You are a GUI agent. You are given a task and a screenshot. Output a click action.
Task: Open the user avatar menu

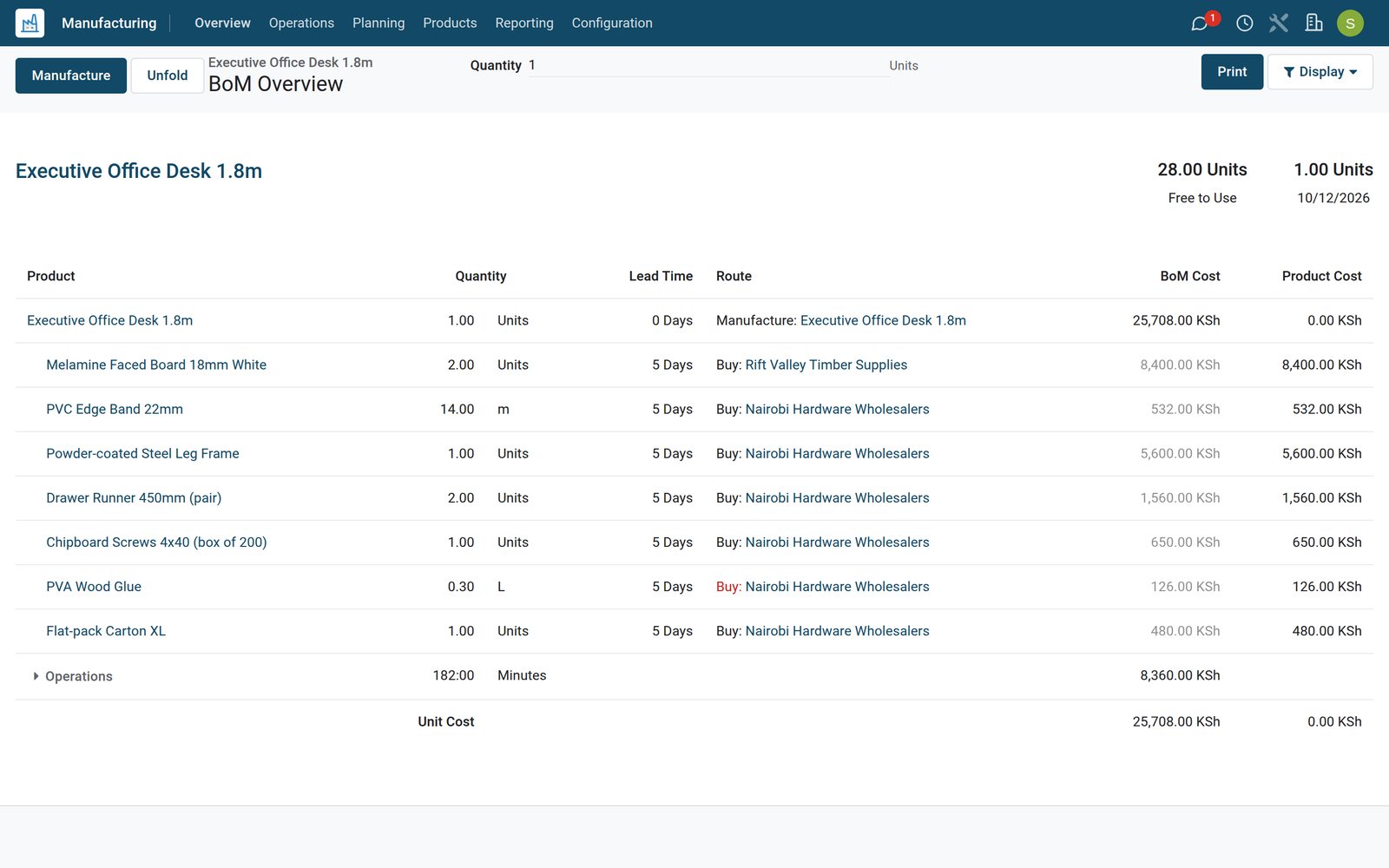coord(1350,23)
